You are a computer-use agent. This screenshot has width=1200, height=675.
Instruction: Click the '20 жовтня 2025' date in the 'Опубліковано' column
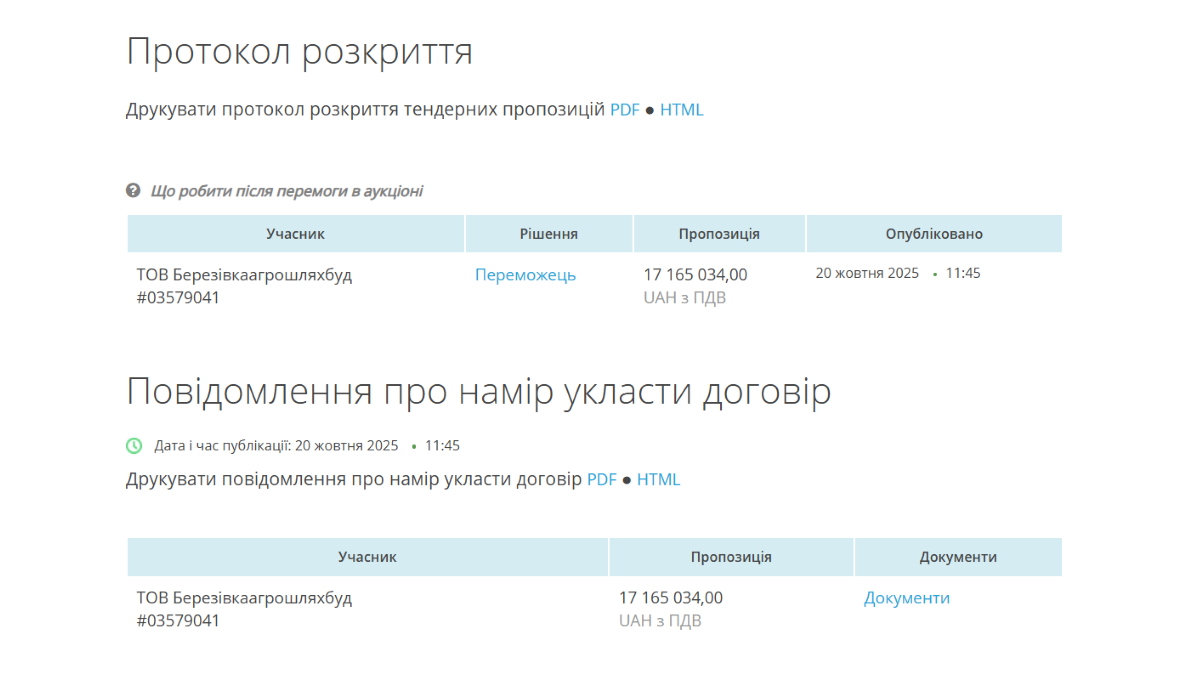[867, 273]
